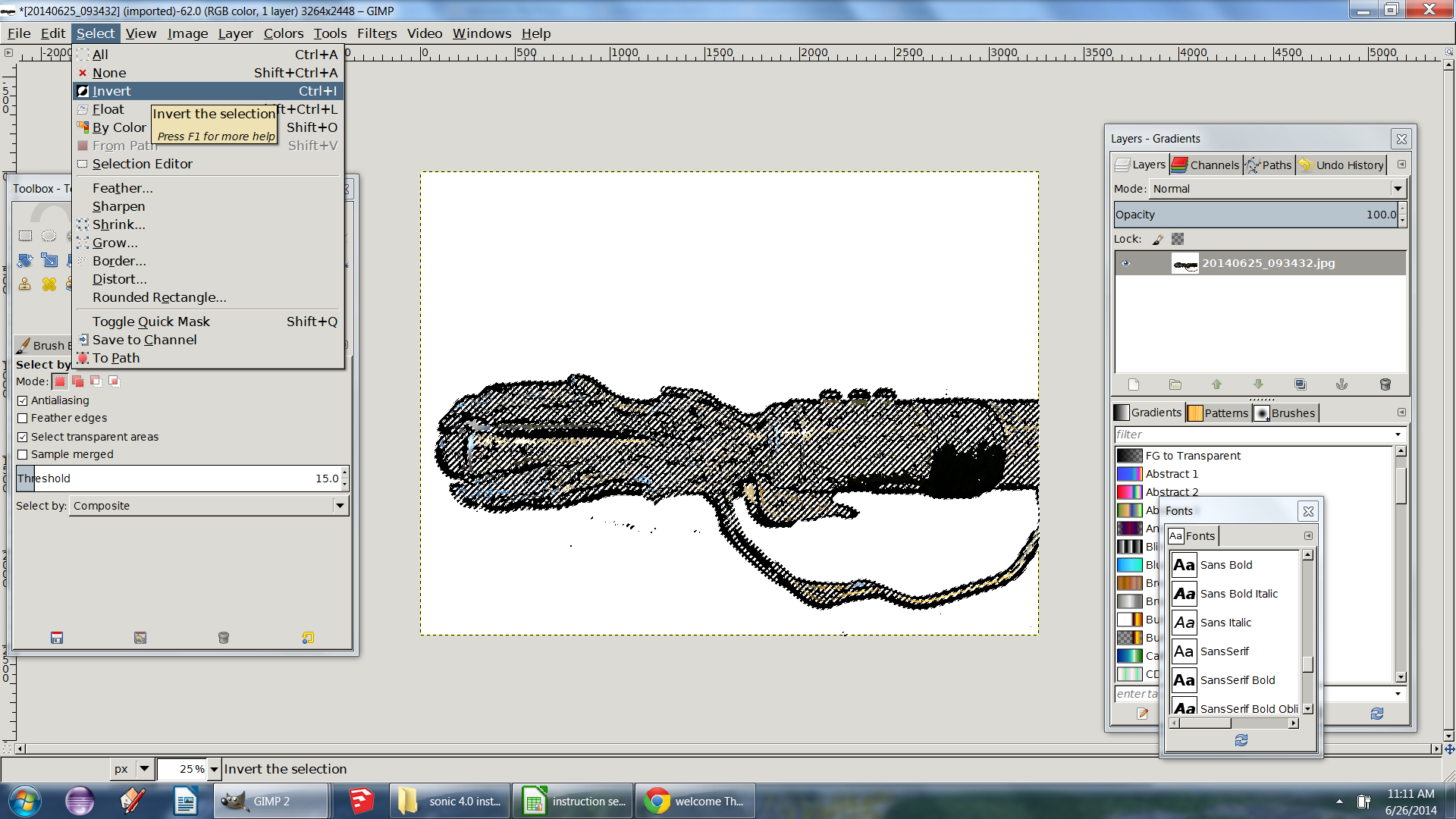Choose Invert in Select menu

click(111, 91)
